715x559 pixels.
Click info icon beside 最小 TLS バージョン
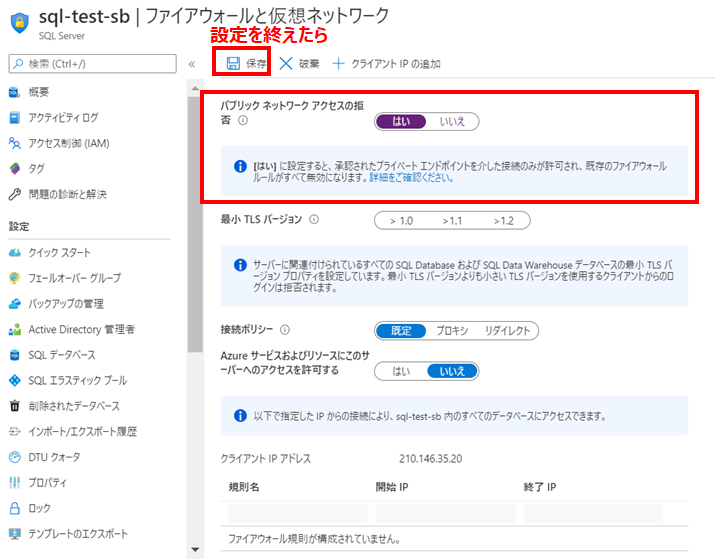pyautogui.click(x=314, y=219)
